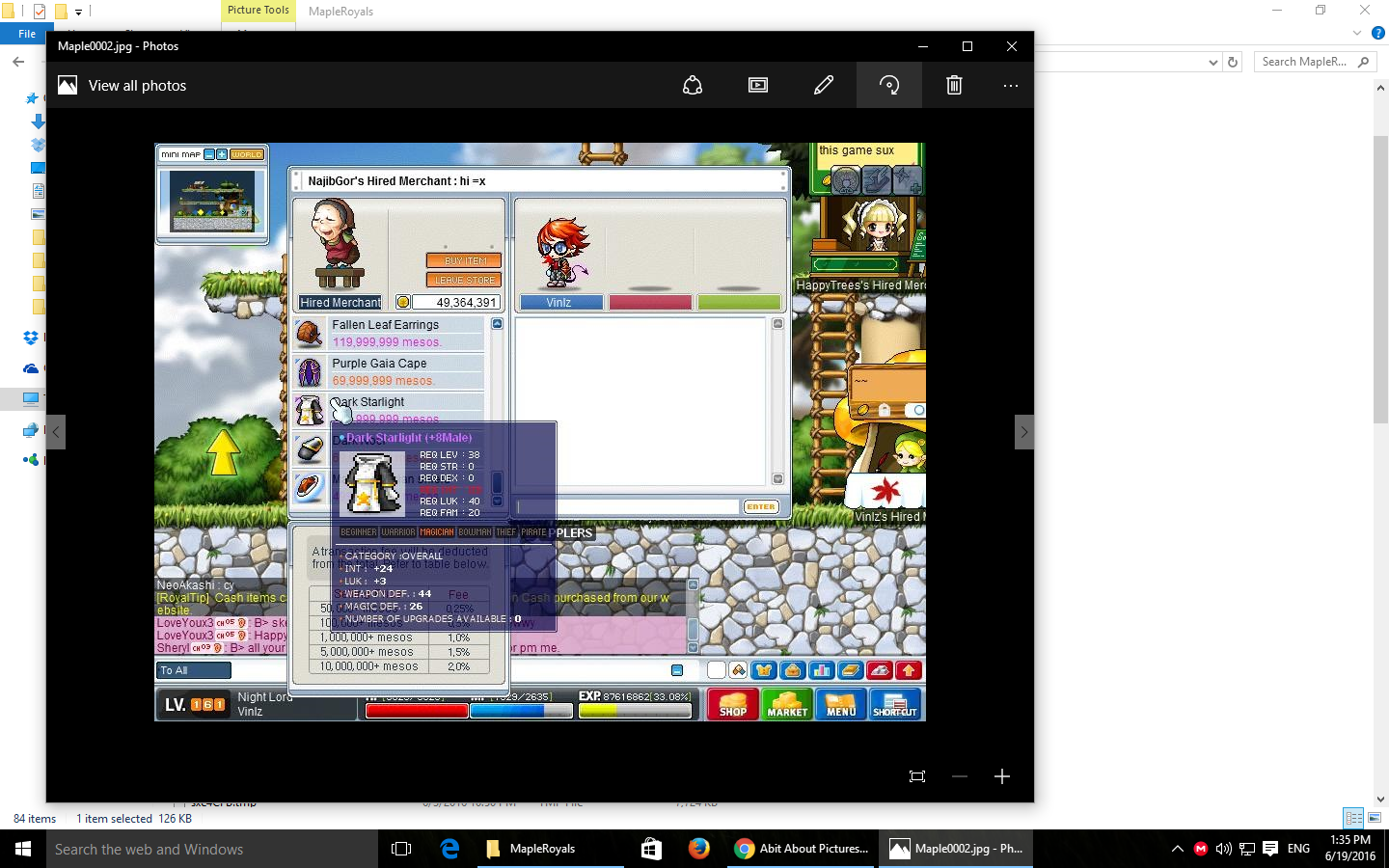Click the Explorer scrollbar up arrow
Screen dimensions: 1389x868
1380,88
